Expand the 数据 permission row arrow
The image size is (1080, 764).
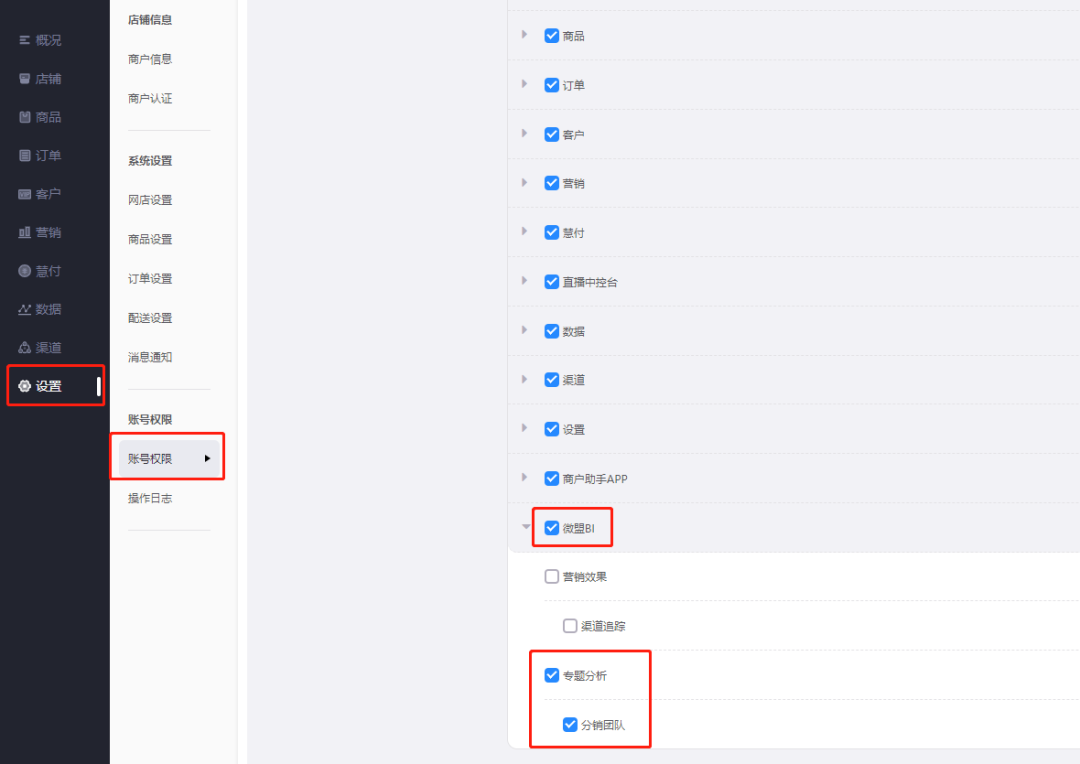[524, 330]
